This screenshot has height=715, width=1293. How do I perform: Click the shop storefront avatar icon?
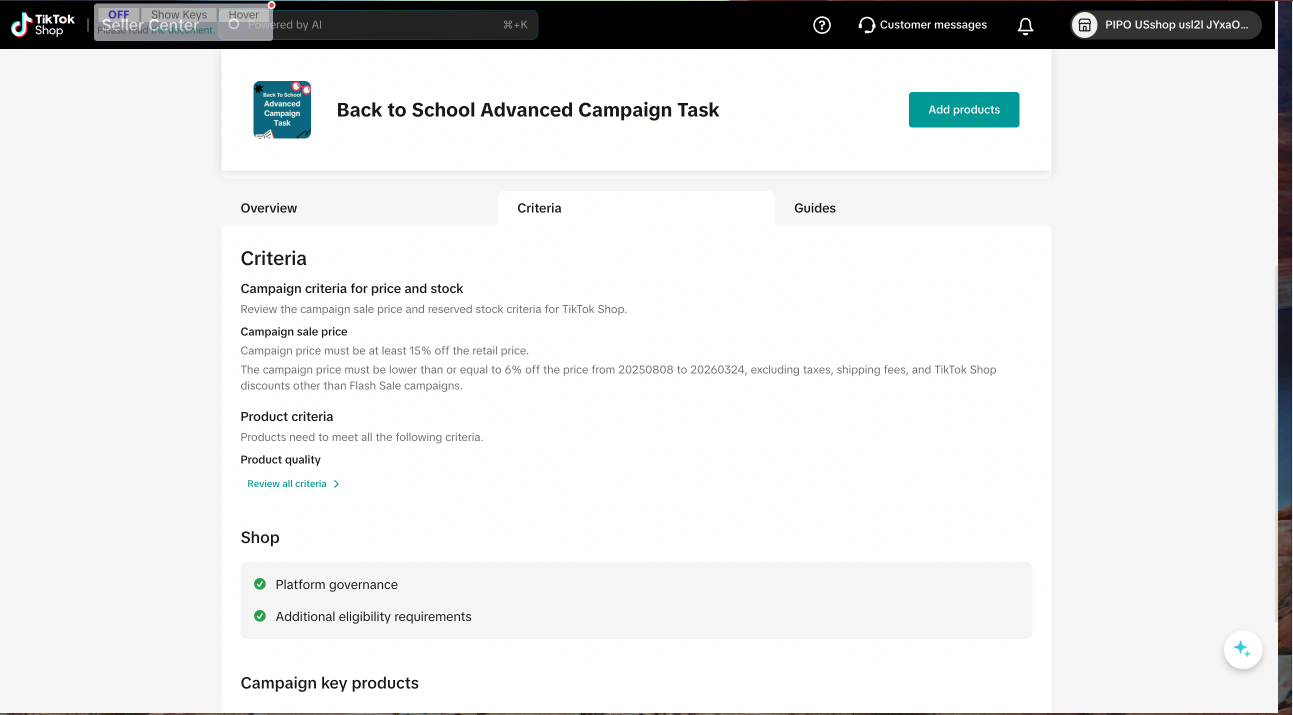tap(1084, 25)
